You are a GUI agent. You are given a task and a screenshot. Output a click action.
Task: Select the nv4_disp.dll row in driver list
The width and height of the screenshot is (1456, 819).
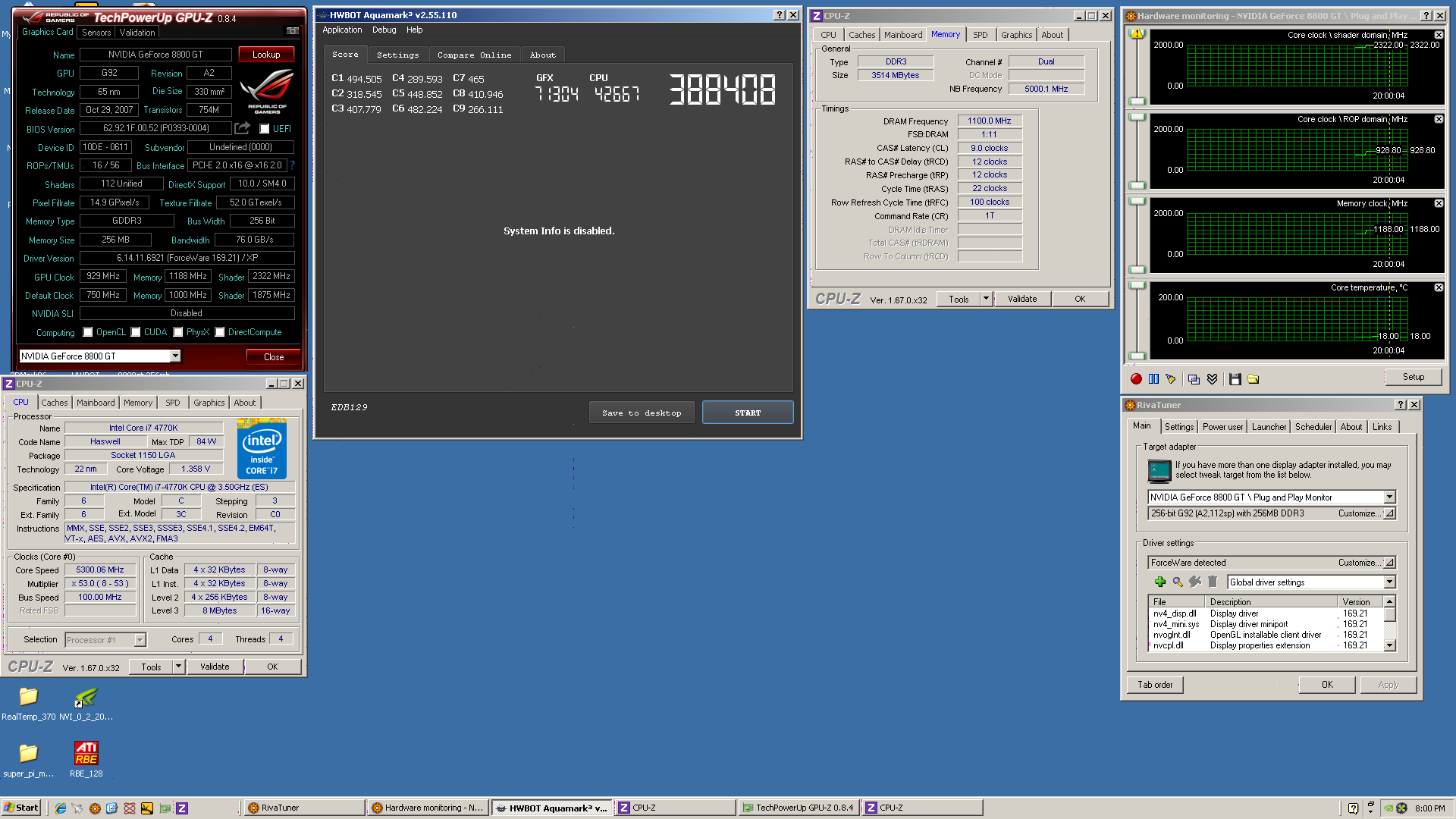(1266, 613)
